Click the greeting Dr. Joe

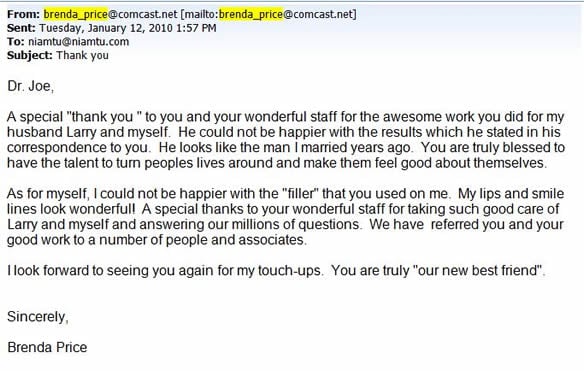coord(31,86)
